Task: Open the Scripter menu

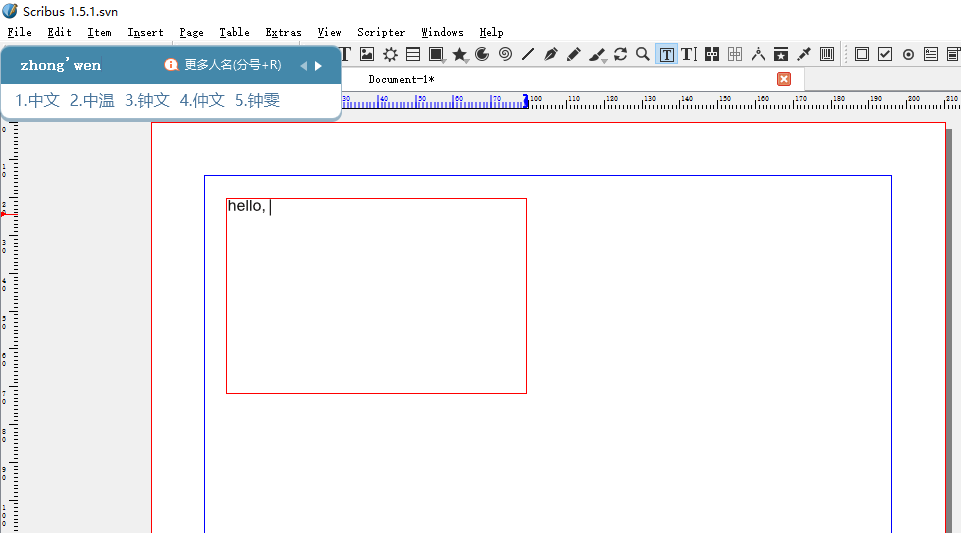Action: pos(381,32)
